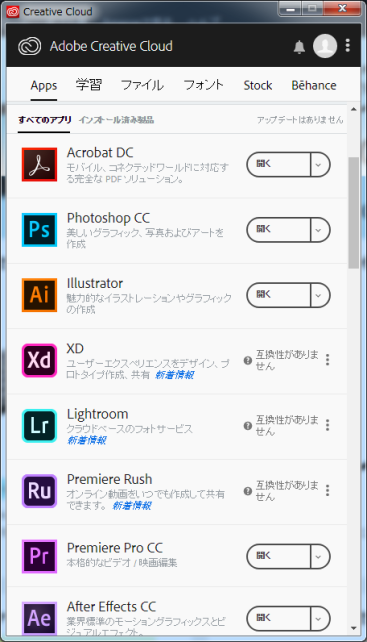Click the Creative Cloud title bar icon
Image resolution: width=367 pixels, height=642 pixels.
(13, 11)
